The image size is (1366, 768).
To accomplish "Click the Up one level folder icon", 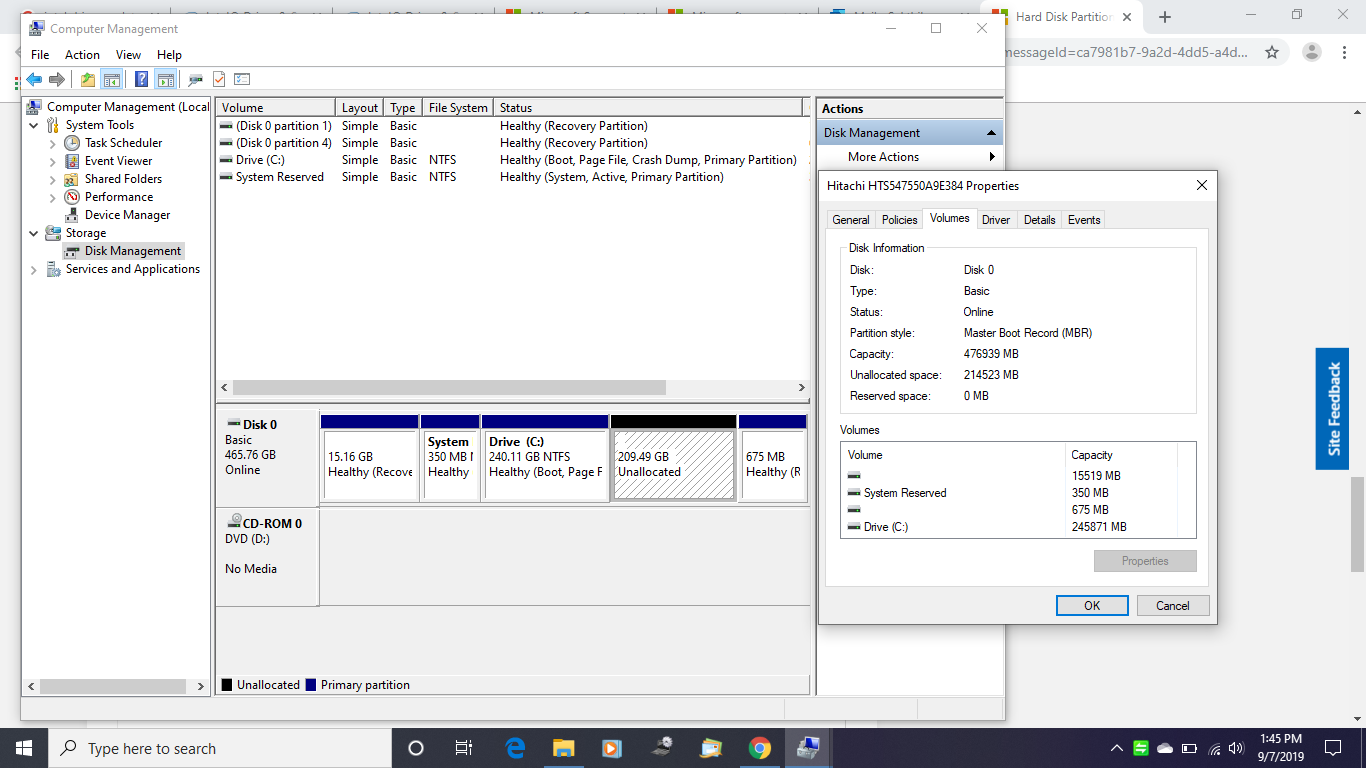I will coord(88,80).
